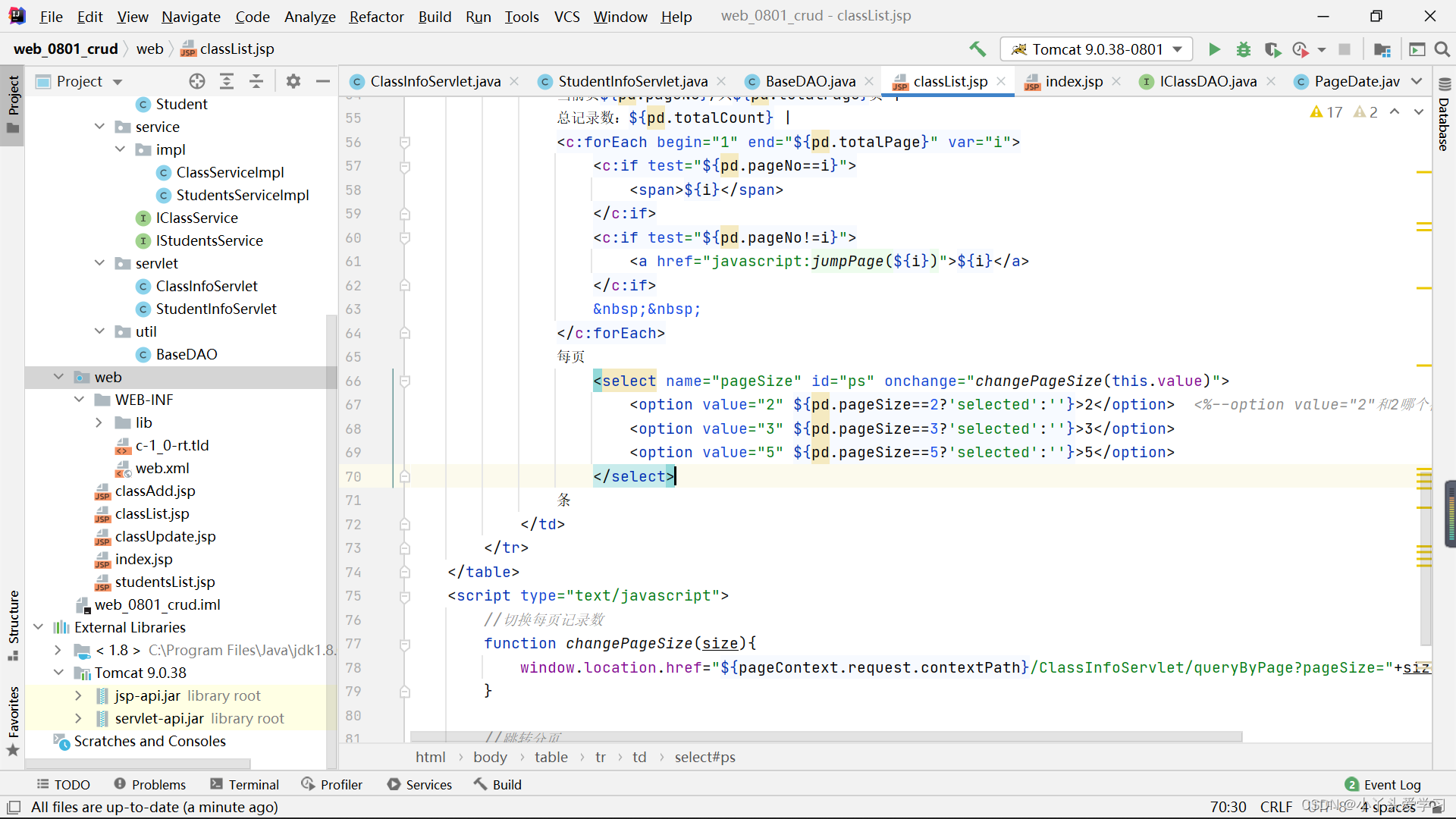1456x819 pixels.
Task: Toggle code folding at line 75 script
Action: point(405,596)
